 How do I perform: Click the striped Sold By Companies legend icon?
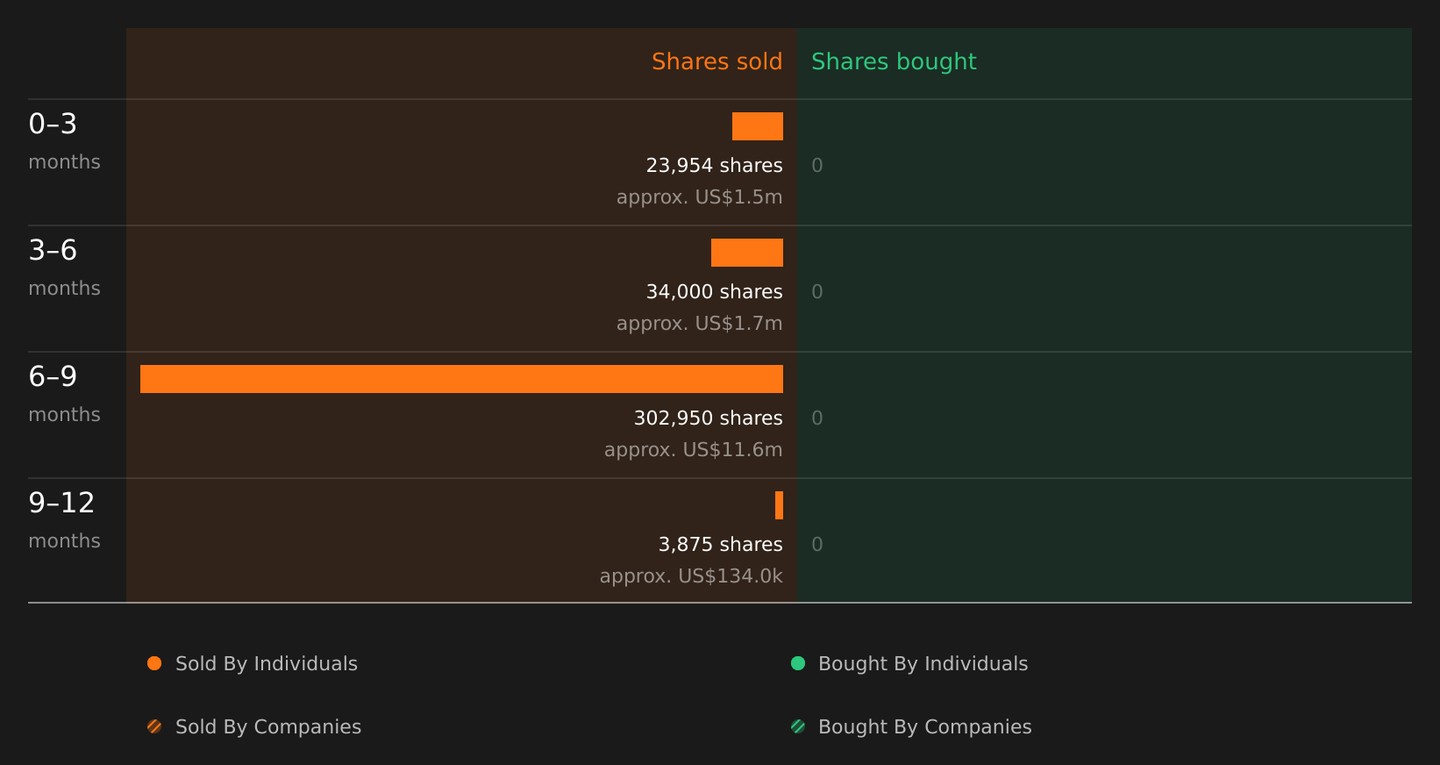click(x=154, y=727)
